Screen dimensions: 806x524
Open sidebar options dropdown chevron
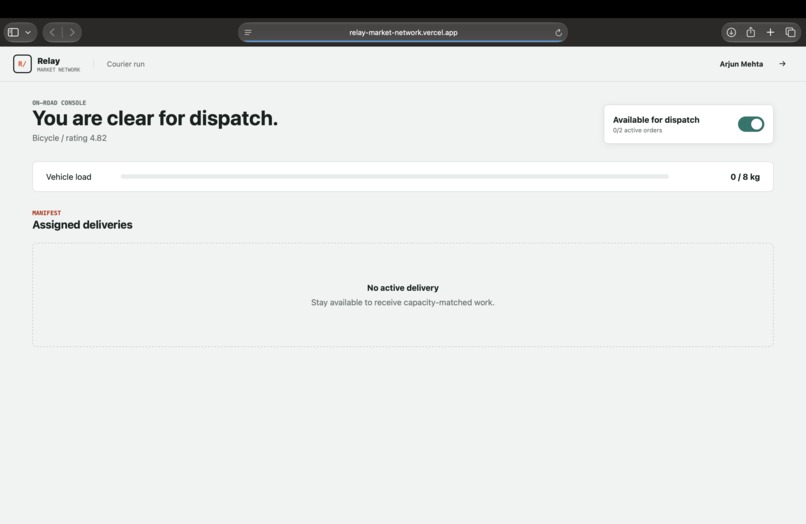click(x=28, y=32)
